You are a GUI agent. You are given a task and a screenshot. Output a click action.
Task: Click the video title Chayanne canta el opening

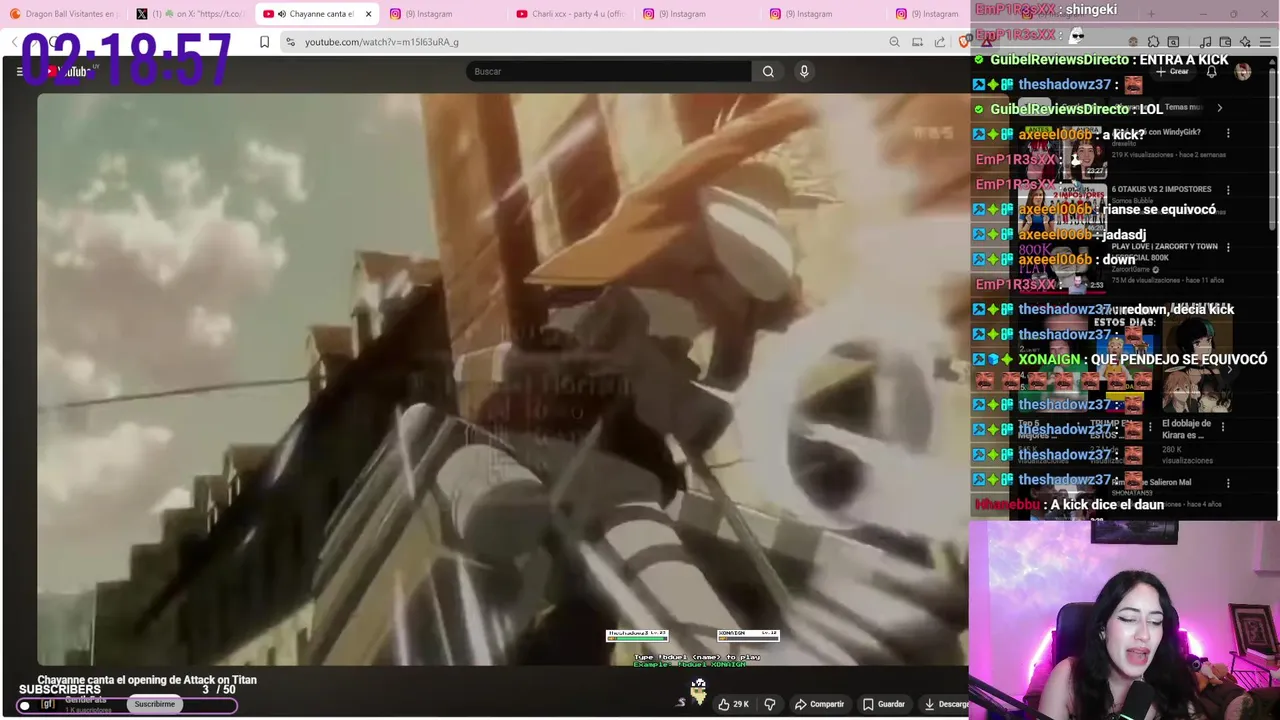[147, 680]
